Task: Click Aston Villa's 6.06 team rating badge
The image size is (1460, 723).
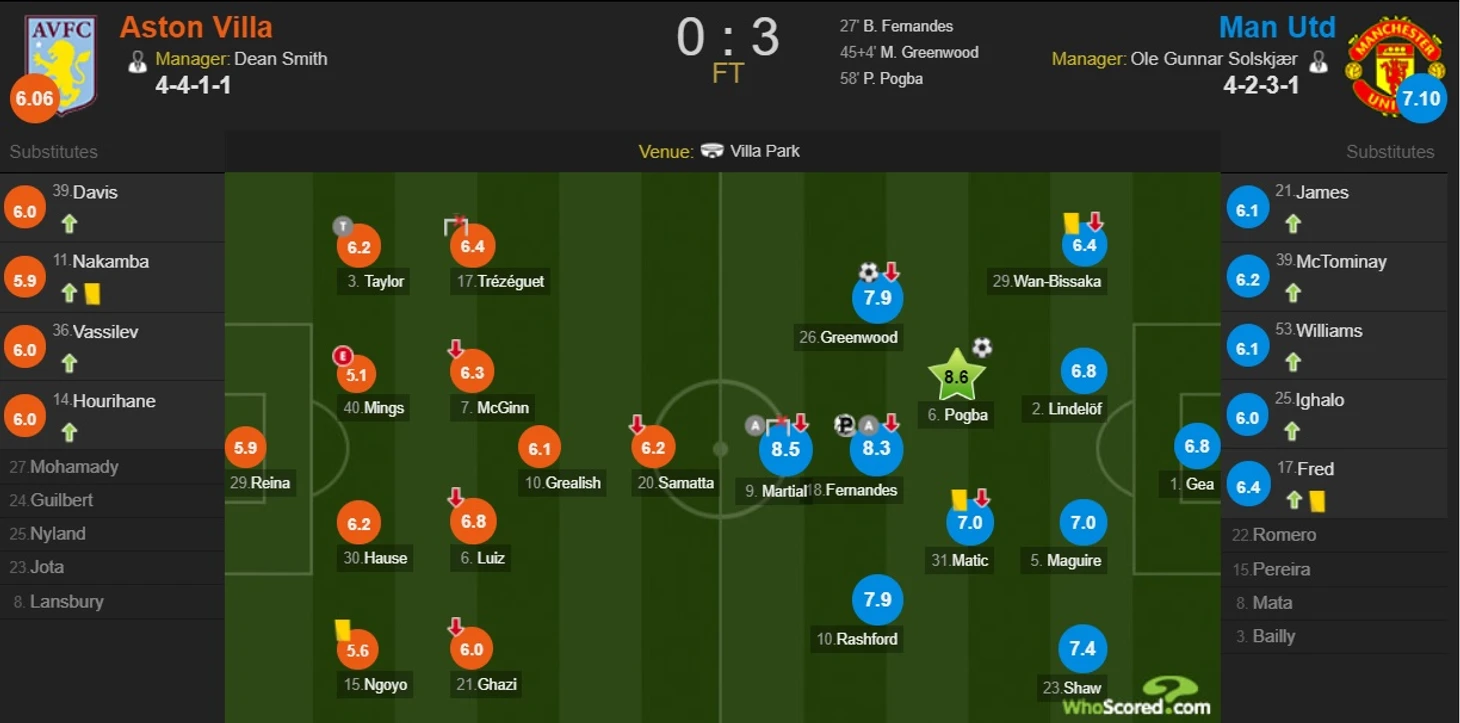Action: pyautogui.click(x=34, y=98)
